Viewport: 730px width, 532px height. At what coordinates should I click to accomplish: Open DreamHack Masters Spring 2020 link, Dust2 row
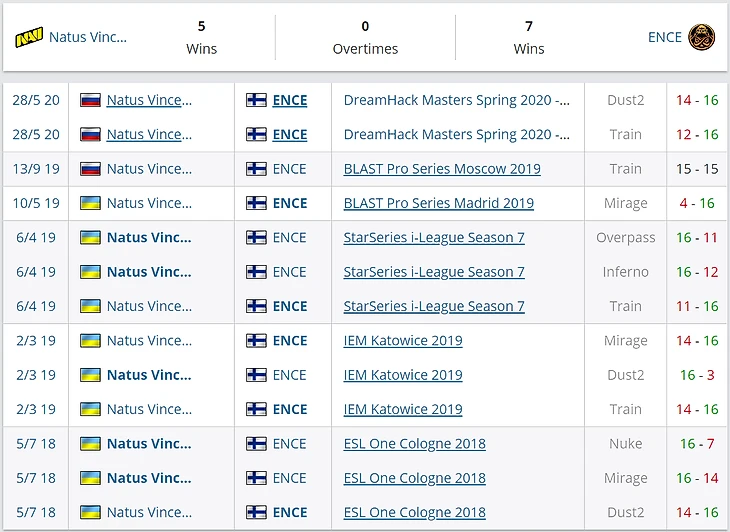point(456,100)
